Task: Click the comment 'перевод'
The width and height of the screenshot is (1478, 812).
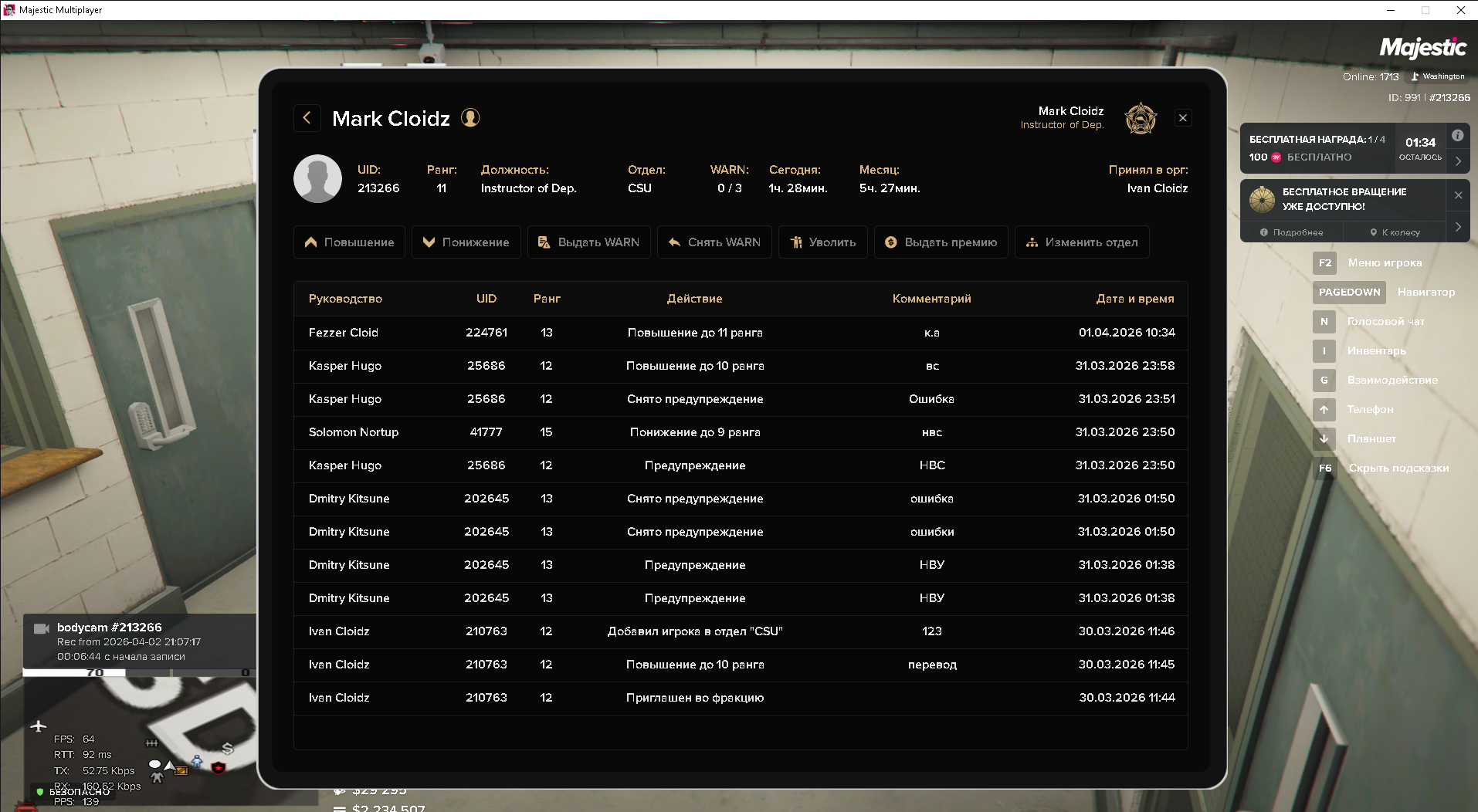Action: 932,665
